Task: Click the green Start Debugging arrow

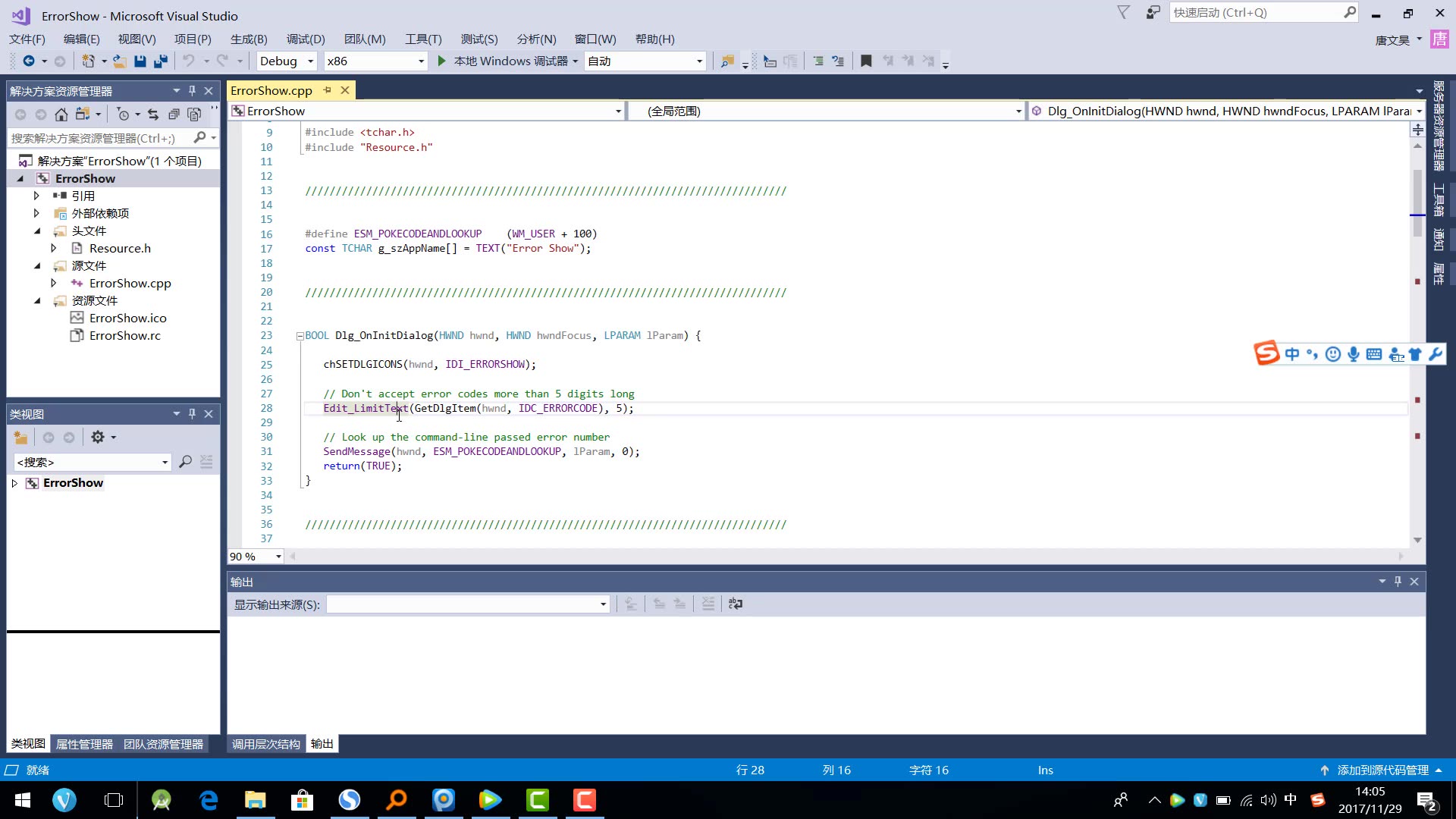Action: pos(442,61)
